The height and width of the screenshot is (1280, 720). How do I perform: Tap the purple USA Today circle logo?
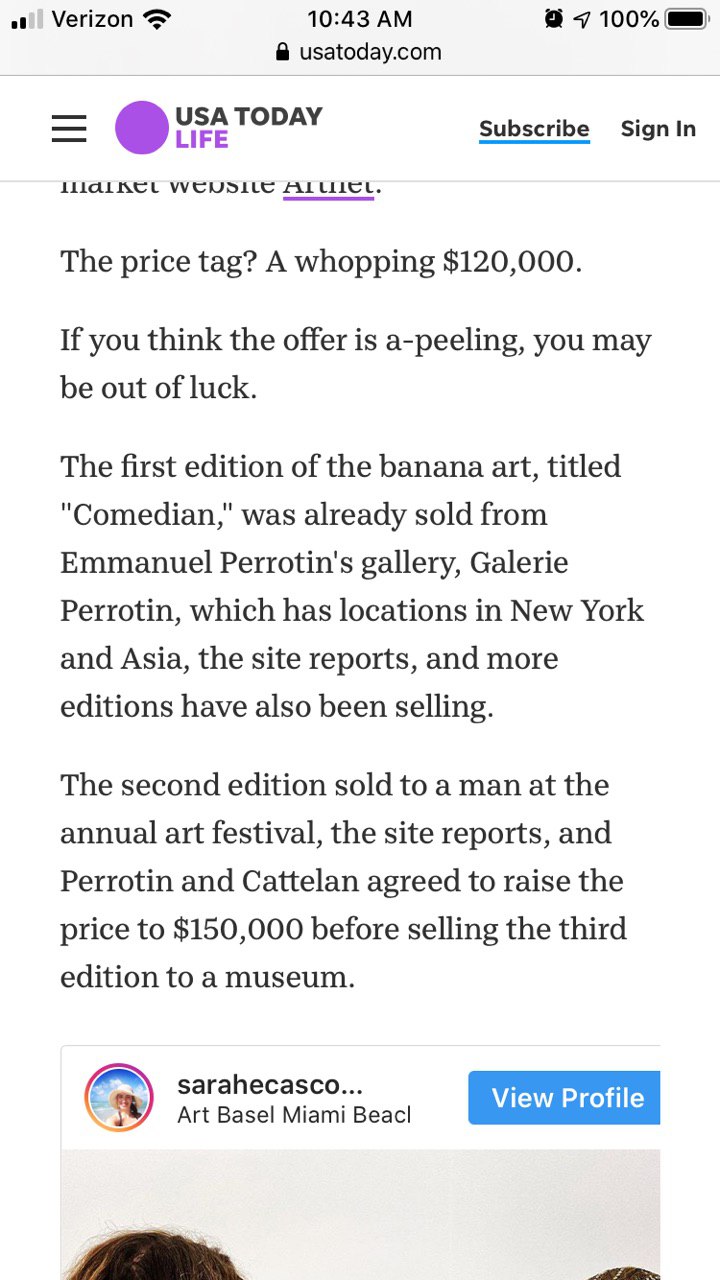[x=141, y=128]
